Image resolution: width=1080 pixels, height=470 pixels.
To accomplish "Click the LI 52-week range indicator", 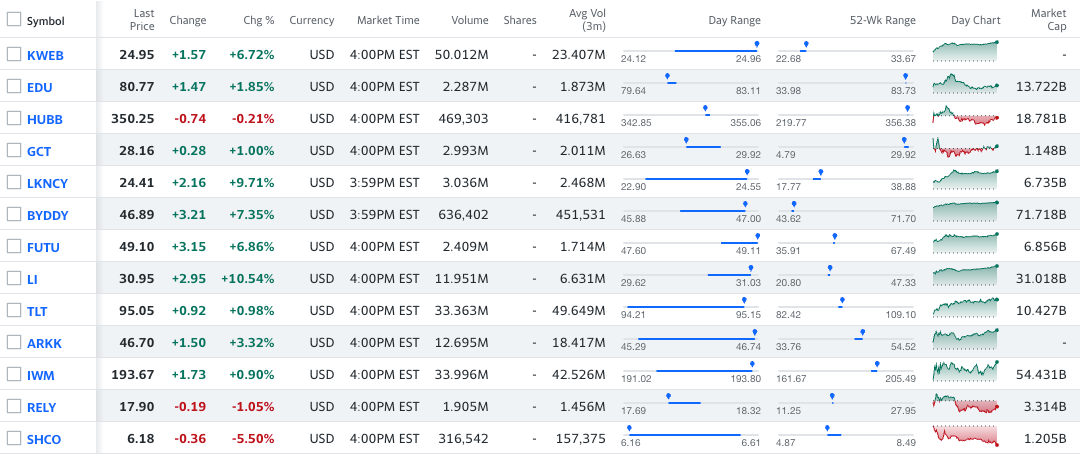I will (829, 269).
